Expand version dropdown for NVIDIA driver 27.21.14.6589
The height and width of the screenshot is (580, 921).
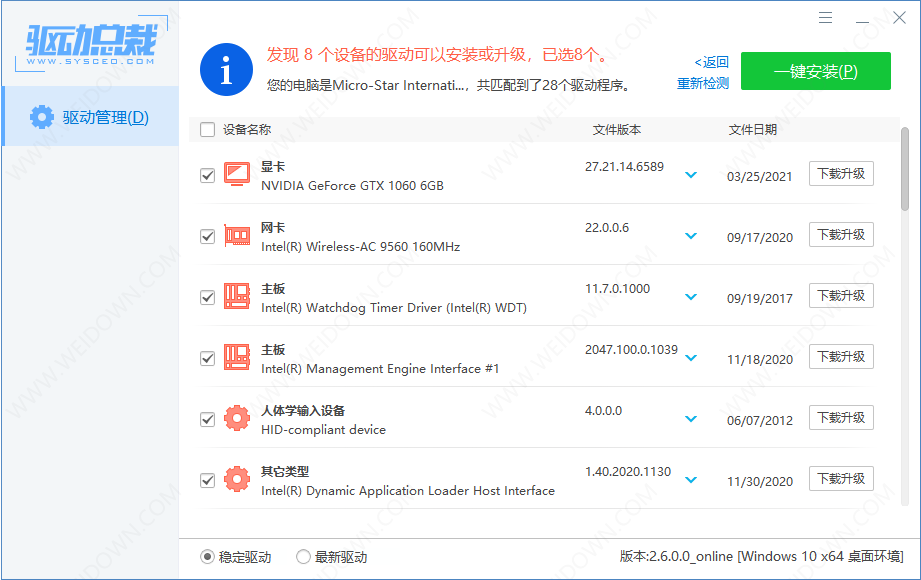pyautogui.click(x=690, y=176)
